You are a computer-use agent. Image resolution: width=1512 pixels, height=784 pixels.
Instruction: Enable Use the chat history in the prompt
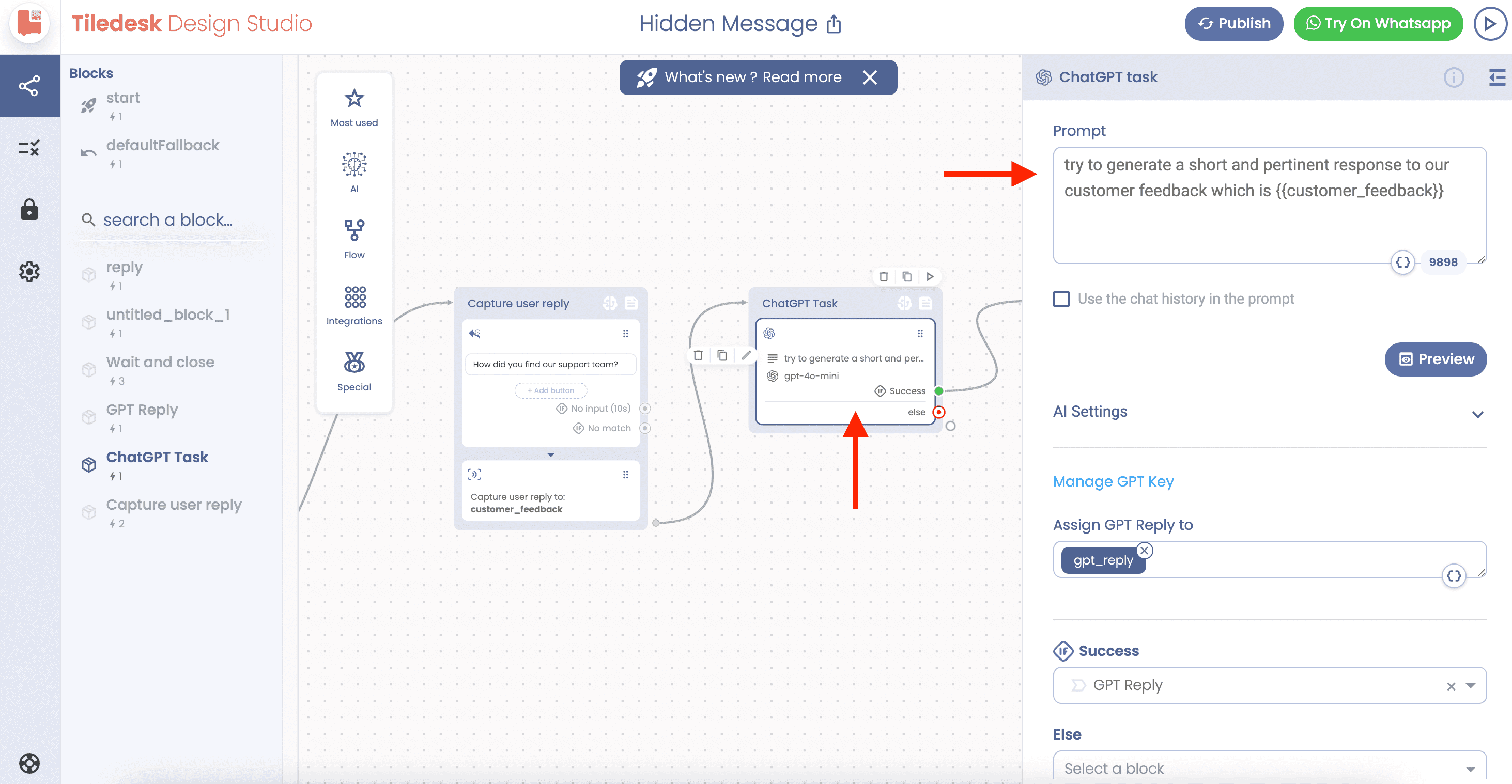pos(1061,299)
